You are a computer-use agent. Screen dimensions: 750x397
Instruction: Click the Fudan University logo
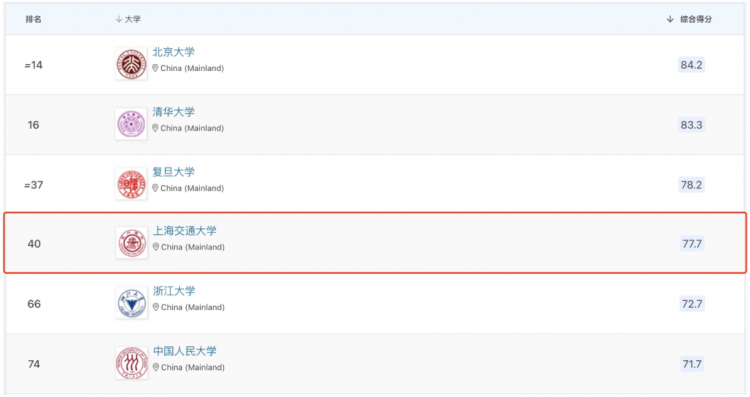point(131,184)
